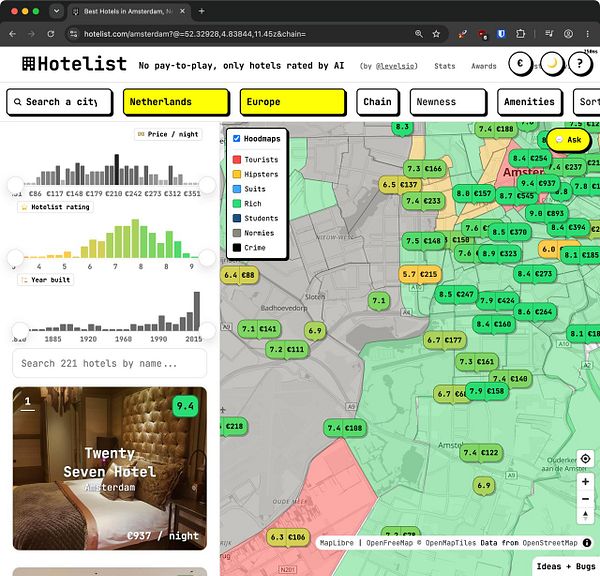Close the Best Hotels in Amsterdam tab
Viewport: 600px width, 576px height.
click(x=183, y=11)
